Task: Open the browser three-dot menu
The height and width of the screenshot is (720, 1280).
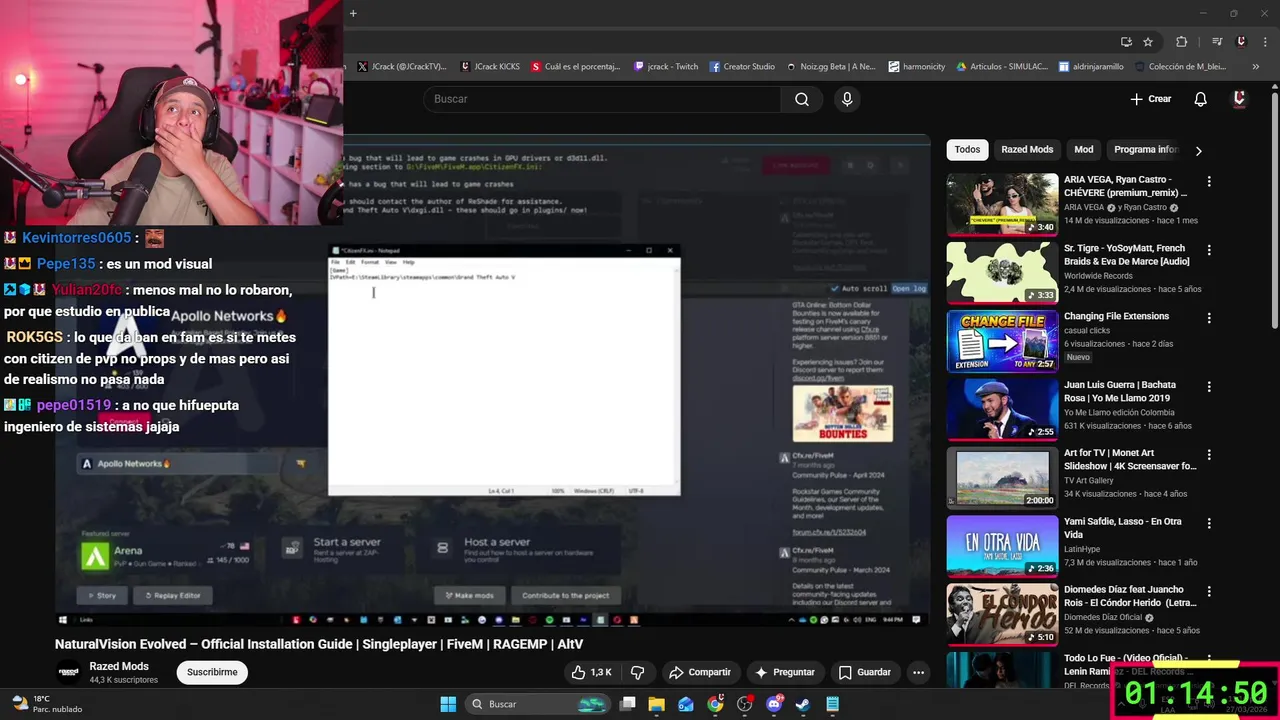Action: pyautogui.click(x=1264, y=42)
